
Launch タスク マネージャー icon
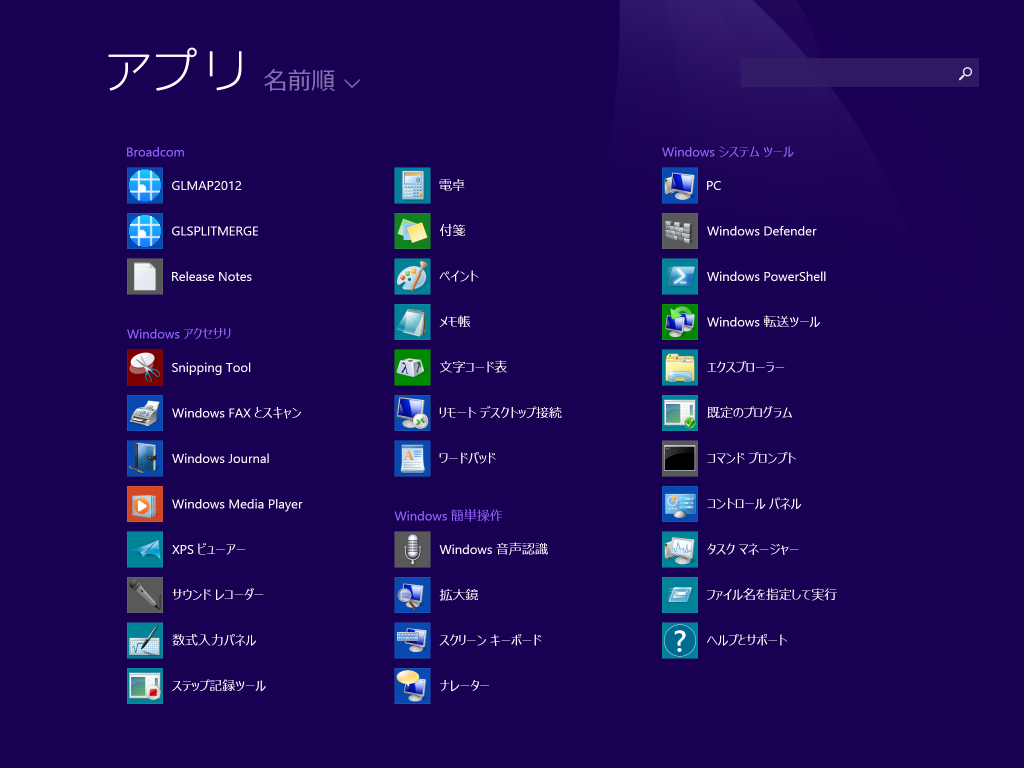(680, 549)
